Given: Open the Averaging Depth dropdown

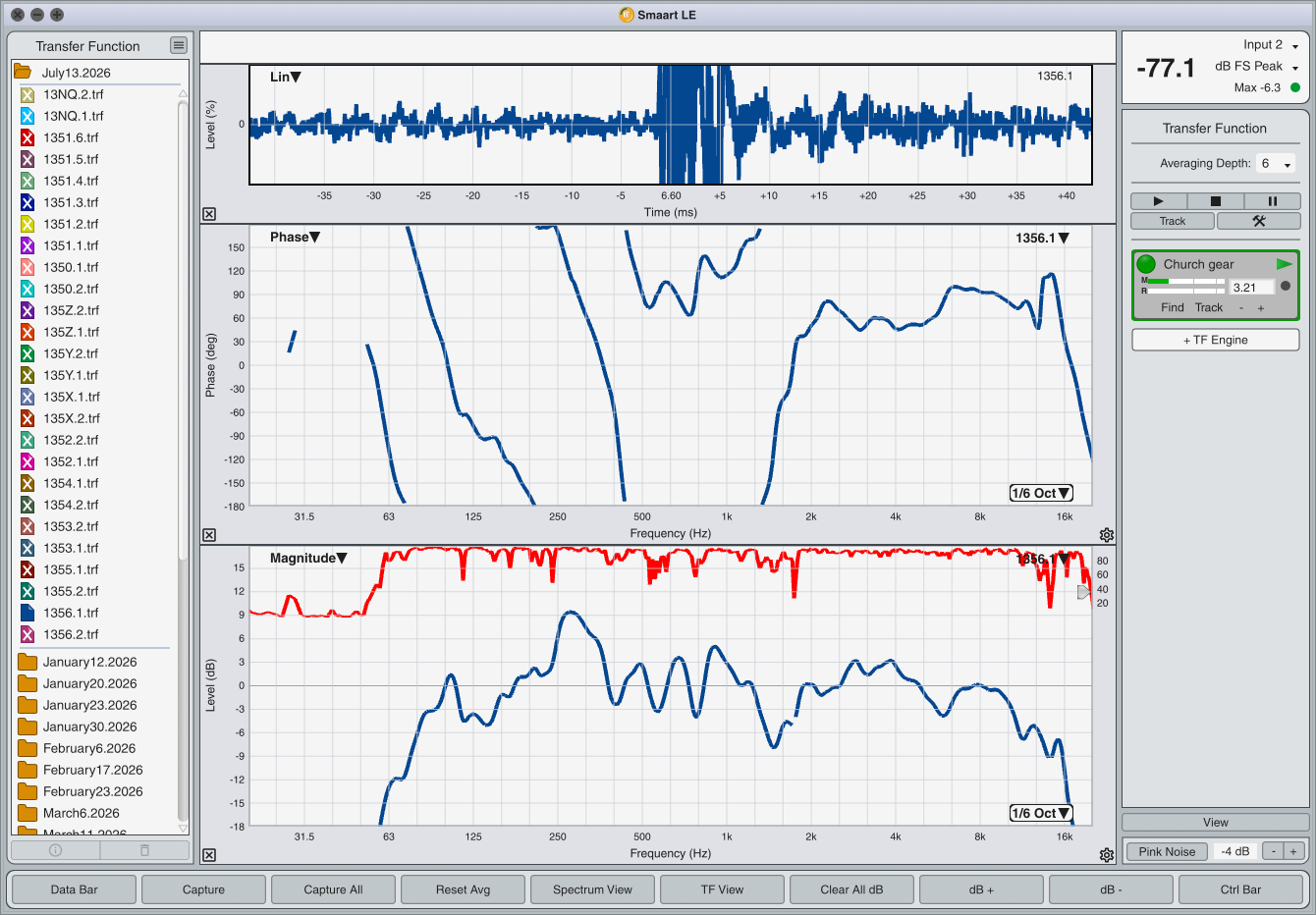Looking at the screenshot, I should 1276,164.
